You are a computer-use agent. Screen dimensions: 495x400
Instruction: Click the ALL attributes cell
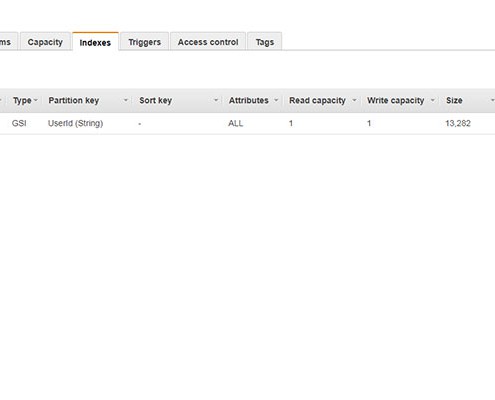click(x=236, y=123)
